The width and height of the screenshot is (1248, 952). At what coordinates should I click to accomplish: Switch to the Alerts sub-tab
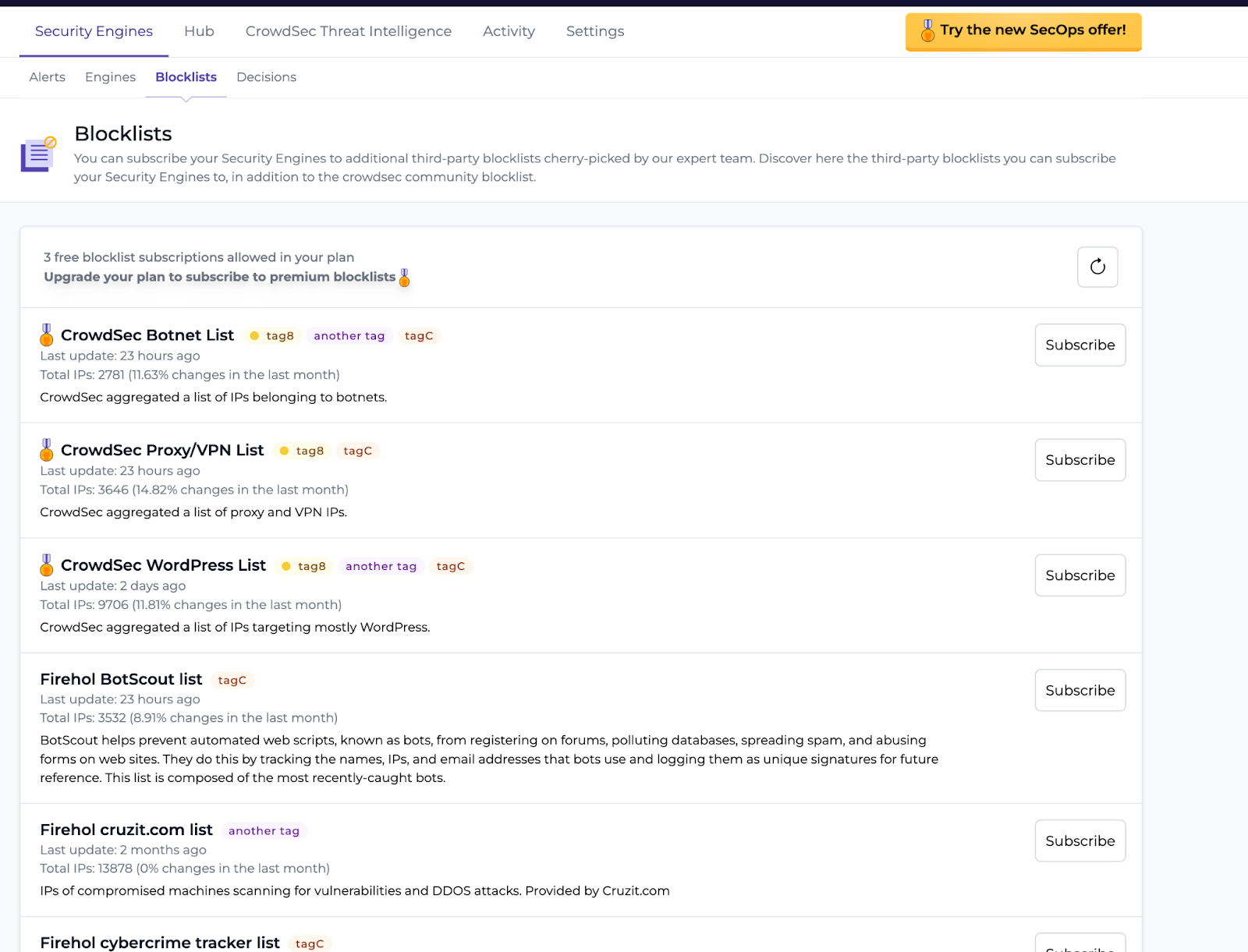pyautogui.click(x=48, y=77)
